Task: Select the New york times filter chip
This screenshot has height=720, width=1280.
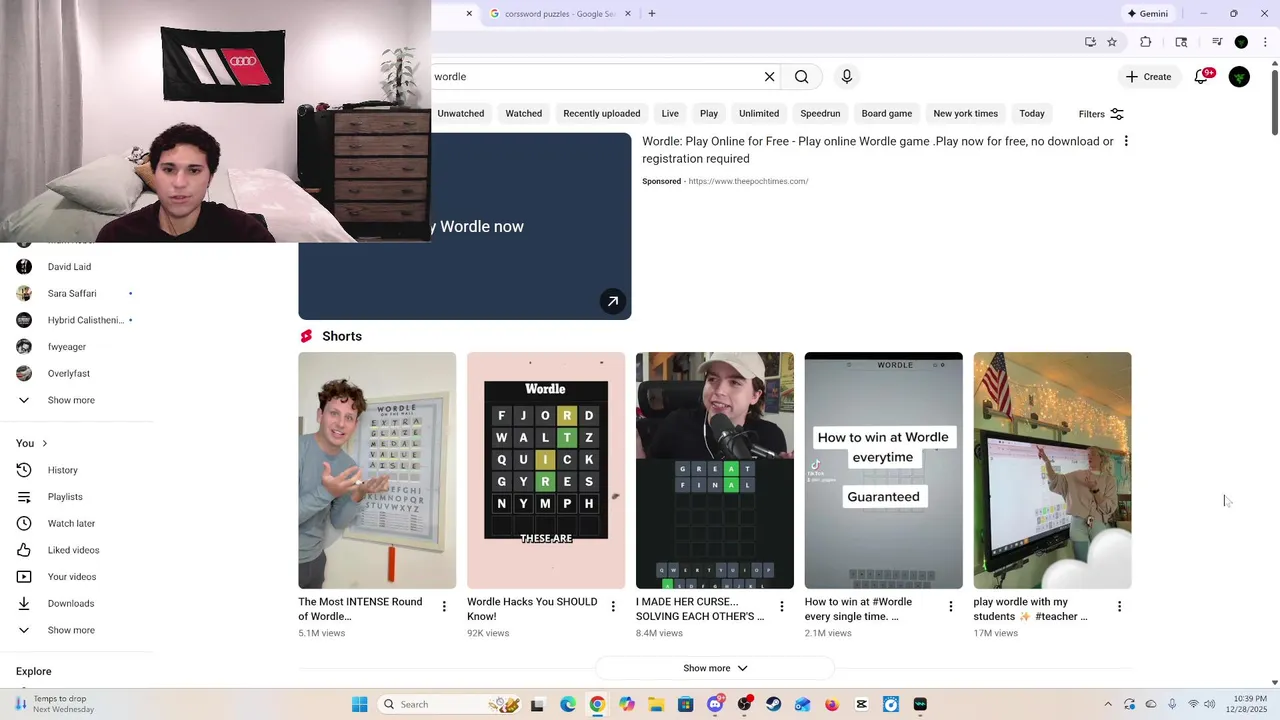Action: [966, 114]
